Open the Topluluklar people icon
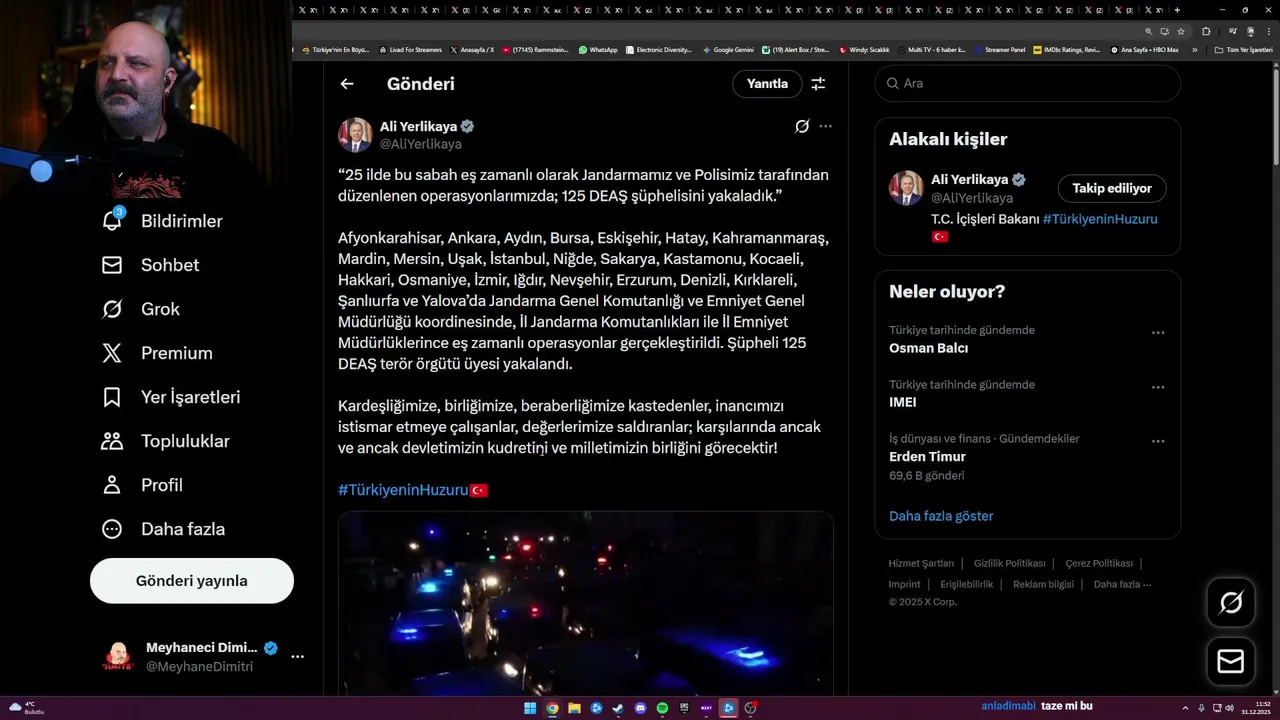Screen dimensions: 1280x720 [x=112, y=441]
